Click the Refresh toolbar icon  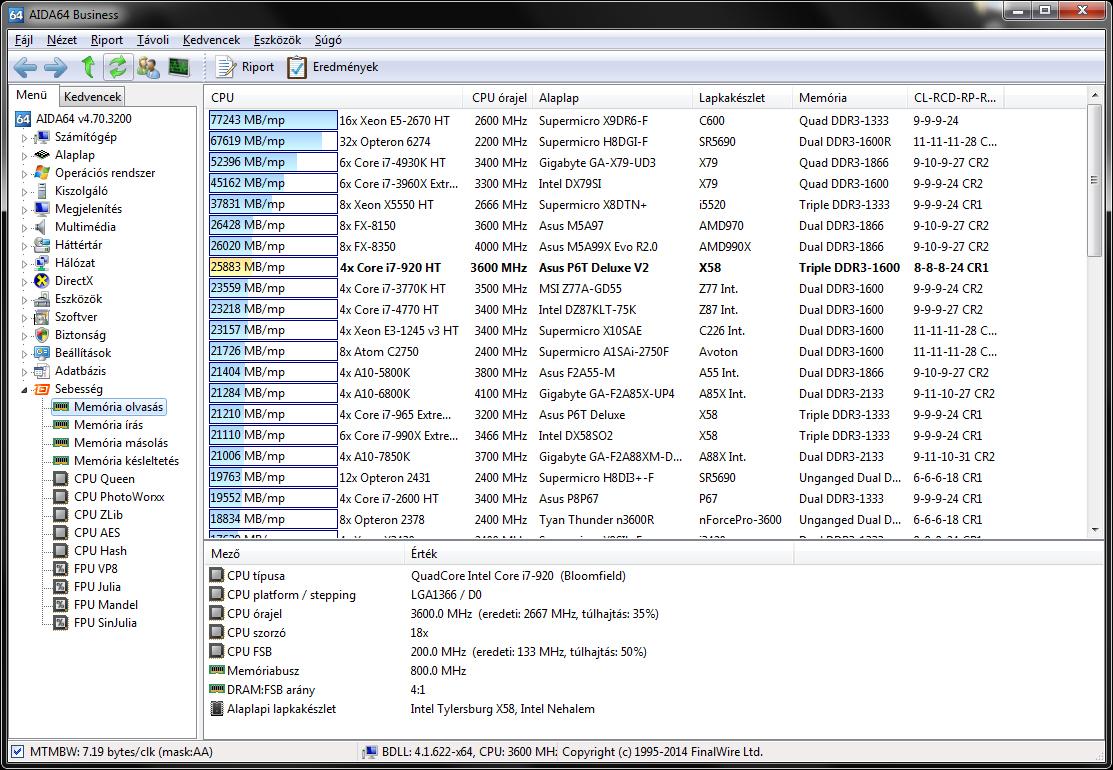(x=117, y=67)
